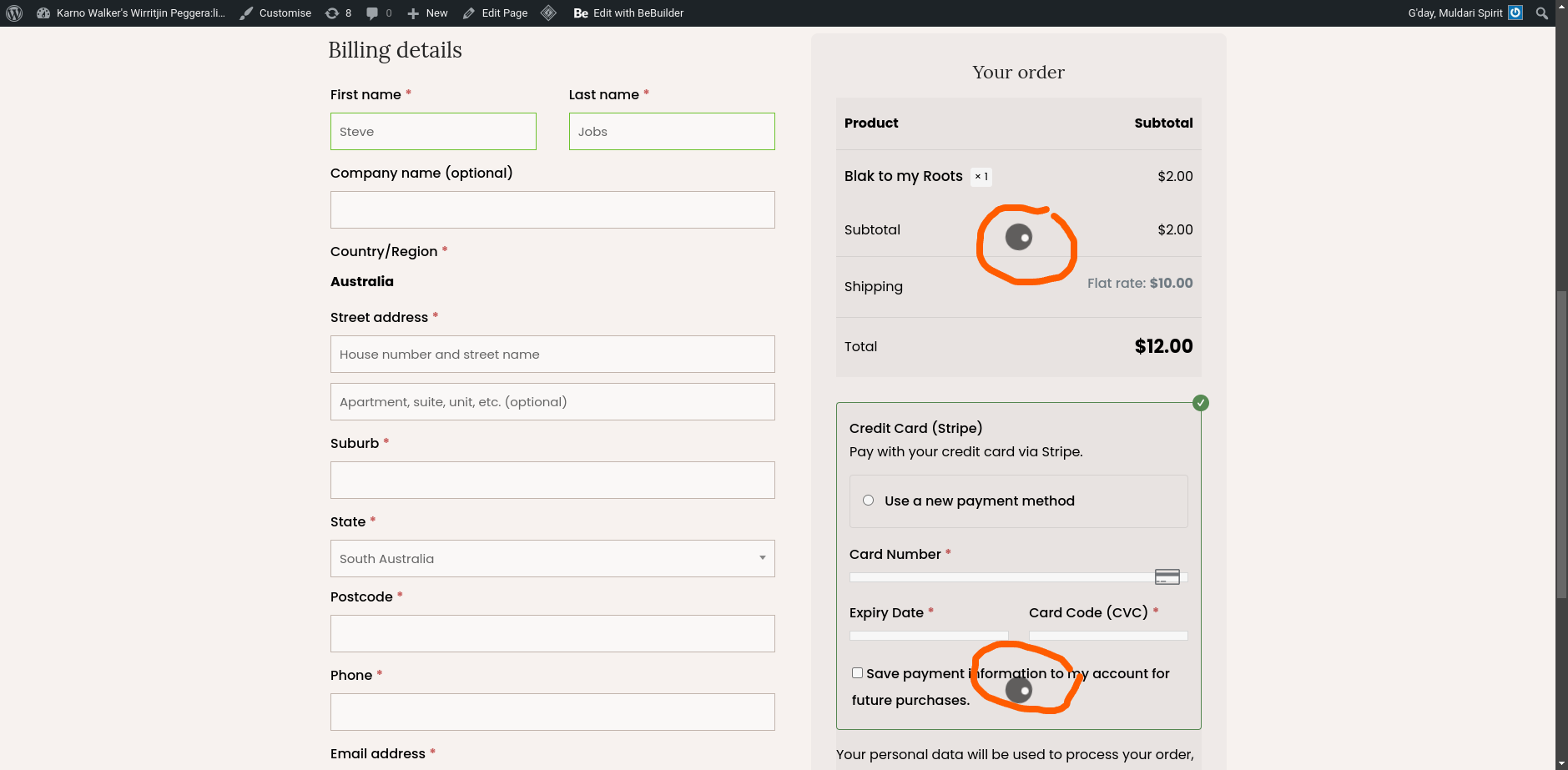1568x770 pixels.
Task: Click the WordPress logo in admin bar
Action: click(x=14, y=13)
